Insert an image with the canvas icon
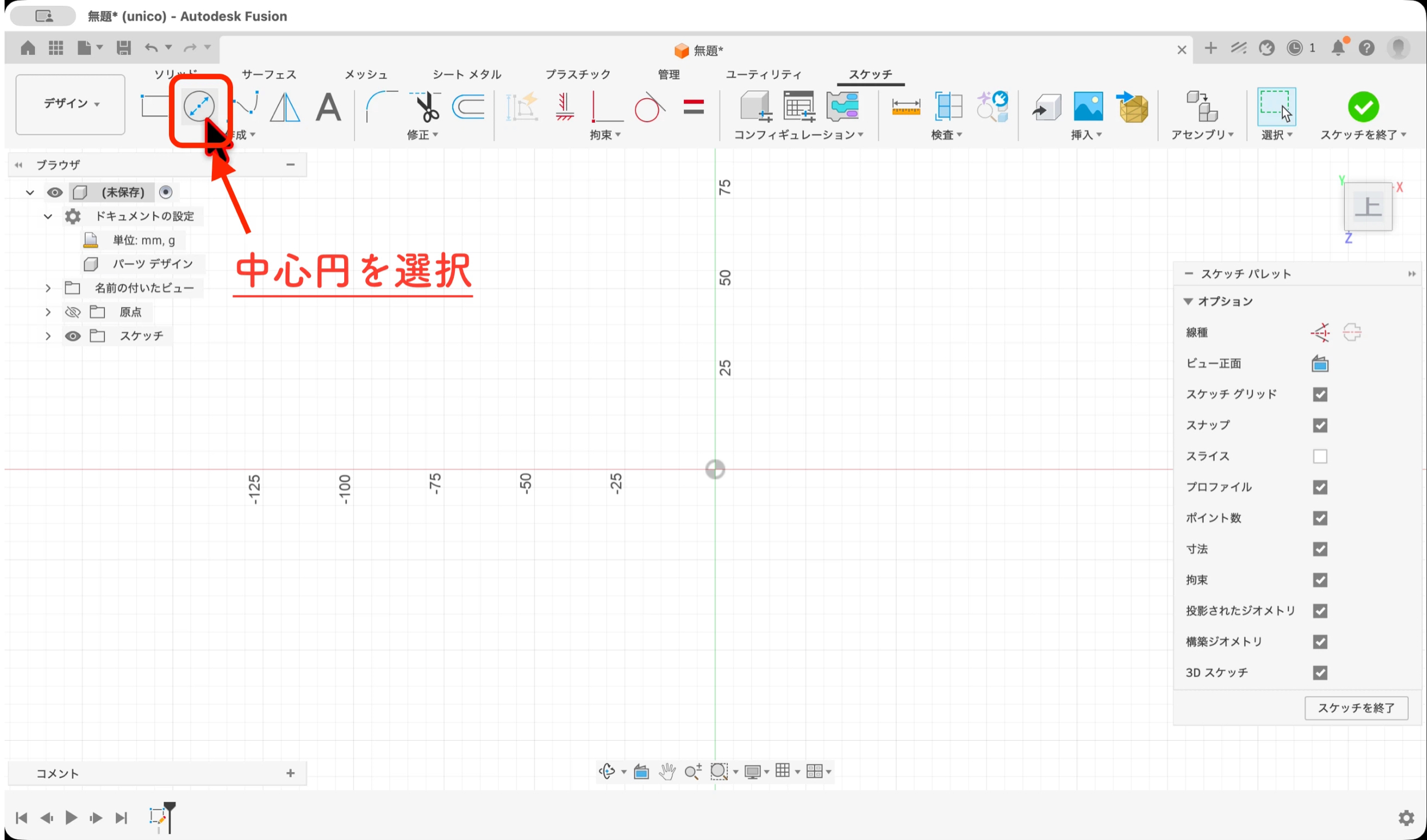The width and height of the screenshot is (1427, 840). click(1088, 107)
